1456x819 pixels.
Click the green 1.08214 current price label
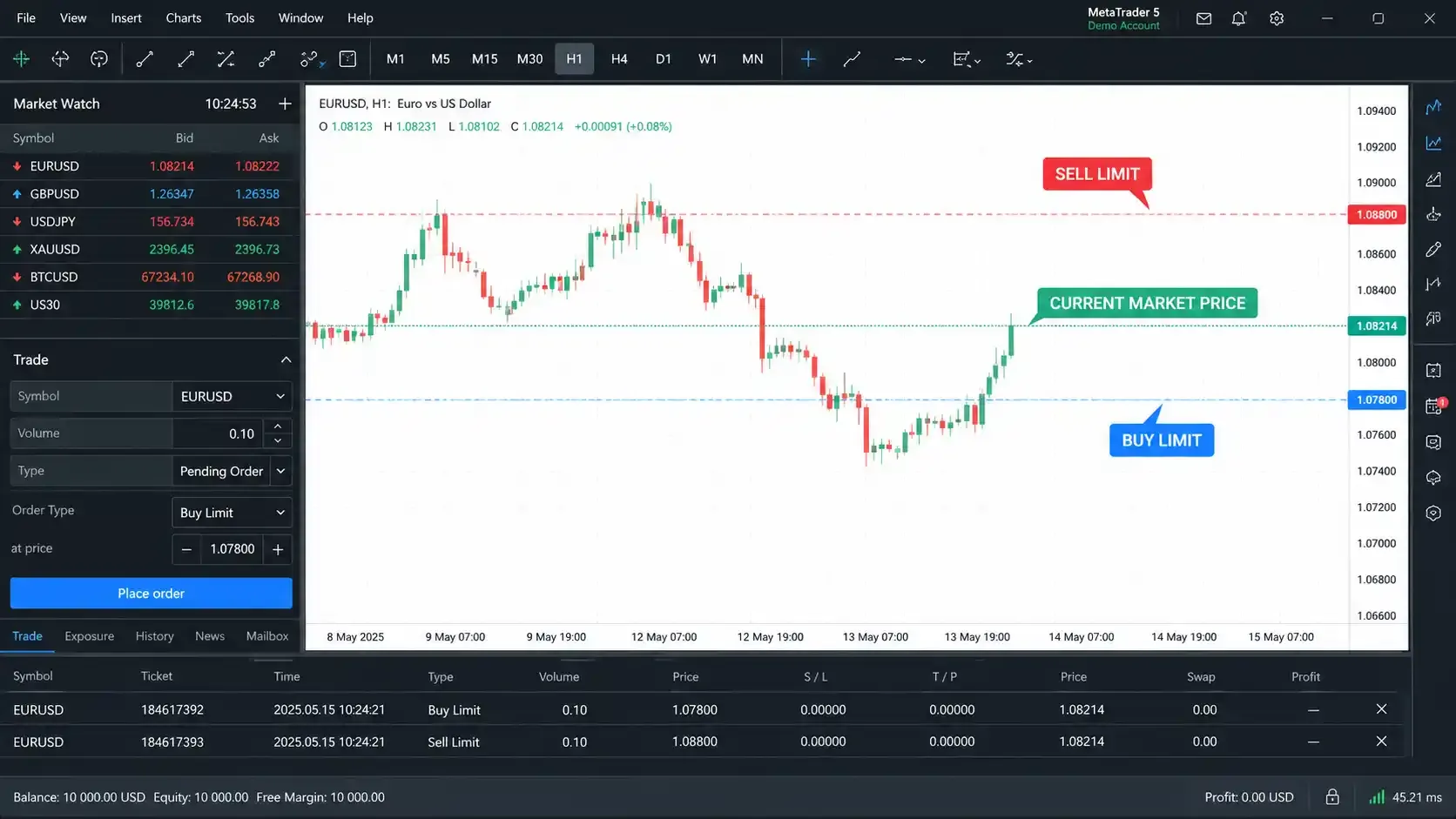point(1377,326)
